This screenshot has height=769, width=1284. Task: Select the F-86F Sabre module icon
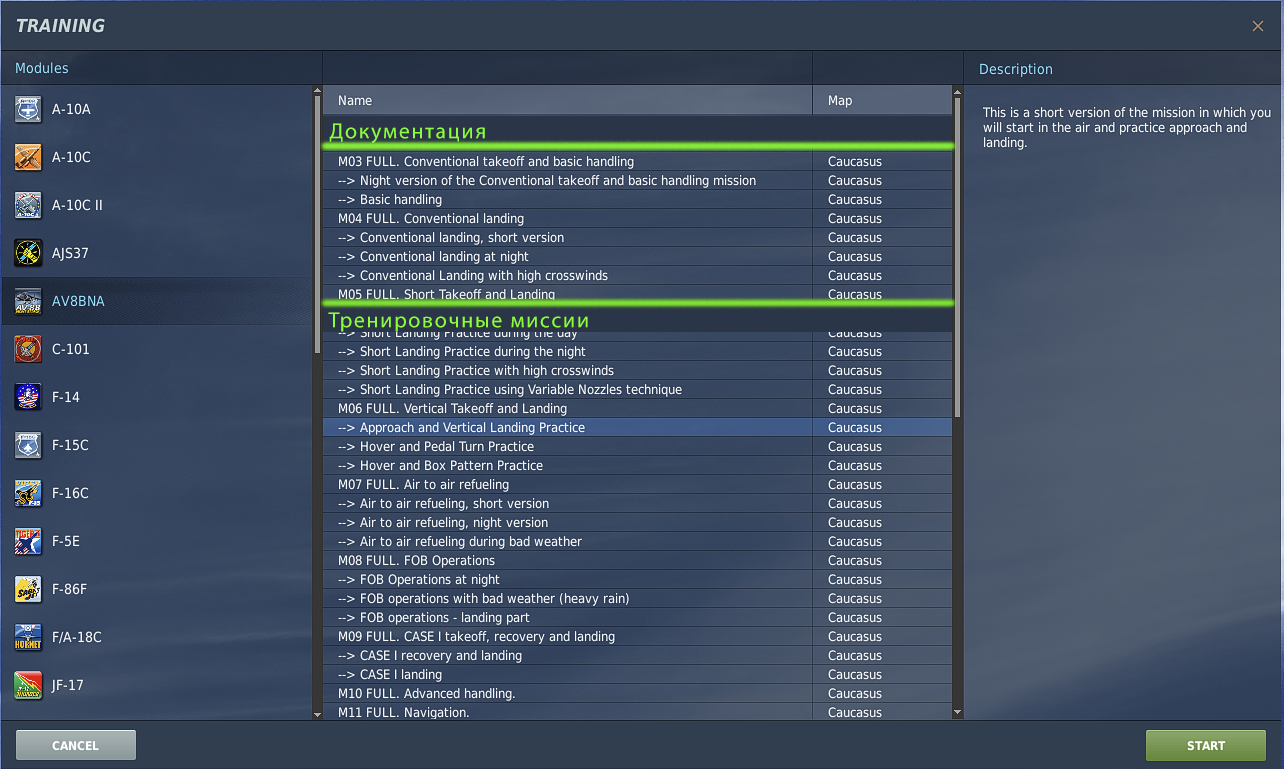click(x=28, y=589)
